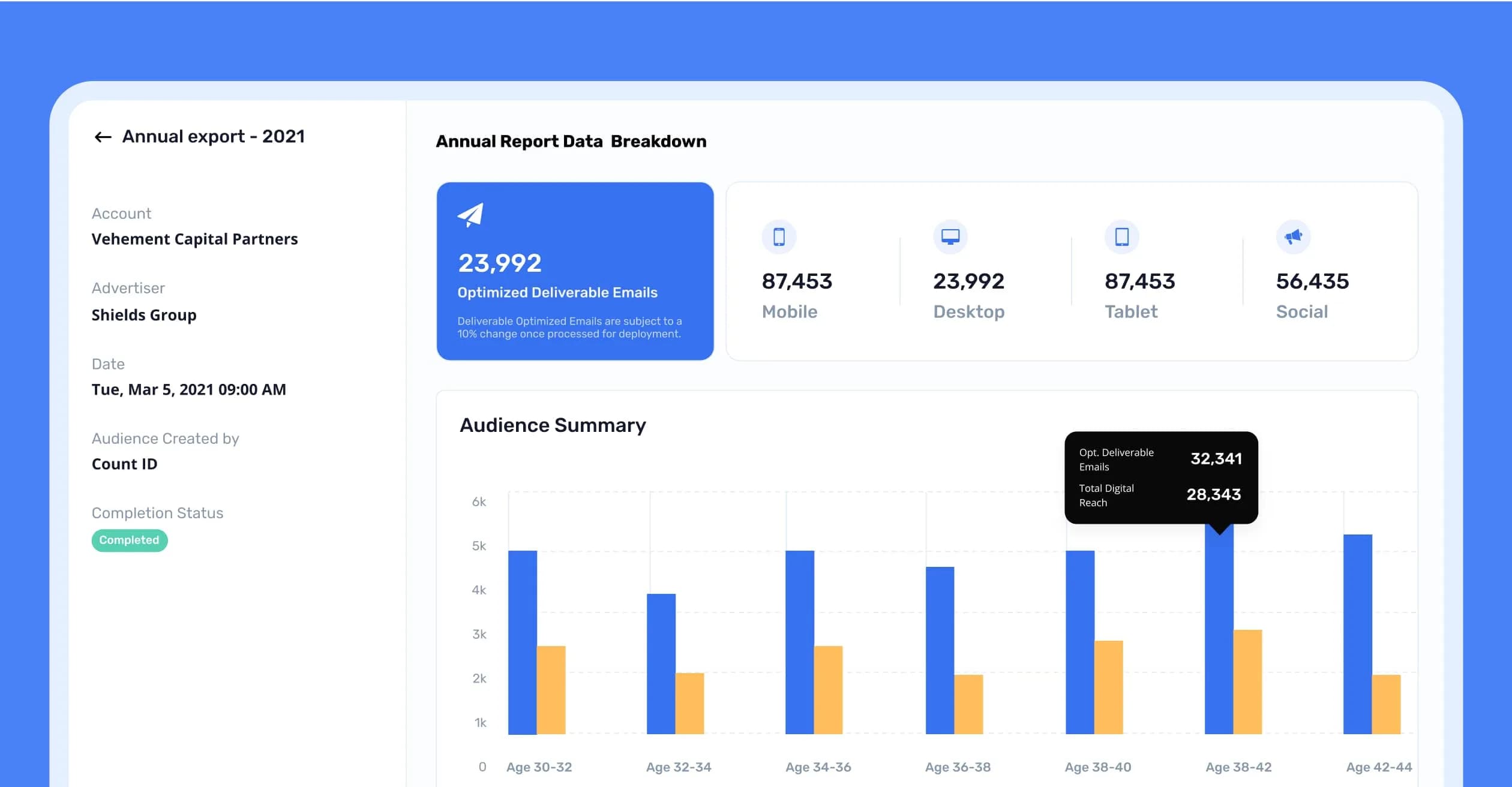Click the Completed status badge

point(130,540)
